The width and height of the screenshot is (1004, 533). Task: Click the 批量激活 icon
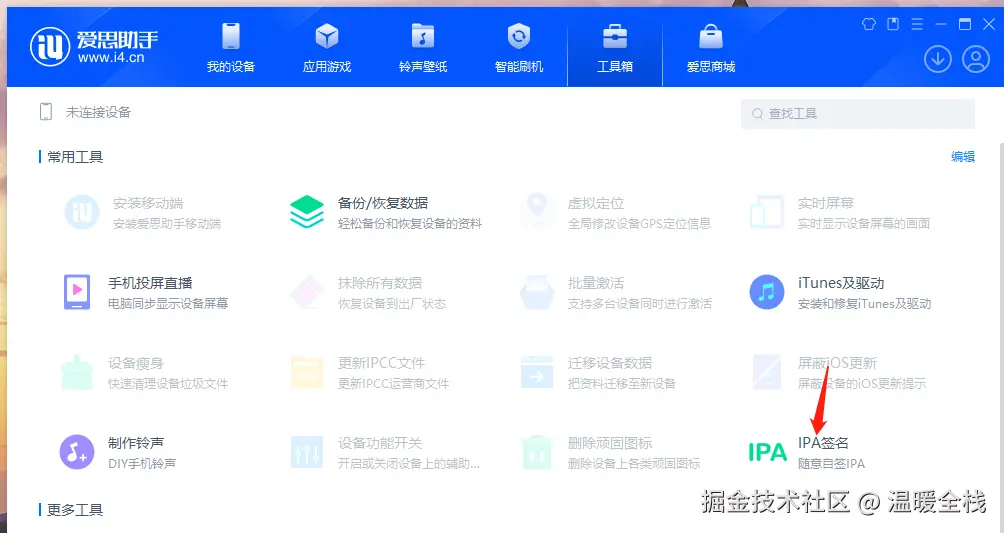click(537, 292)
